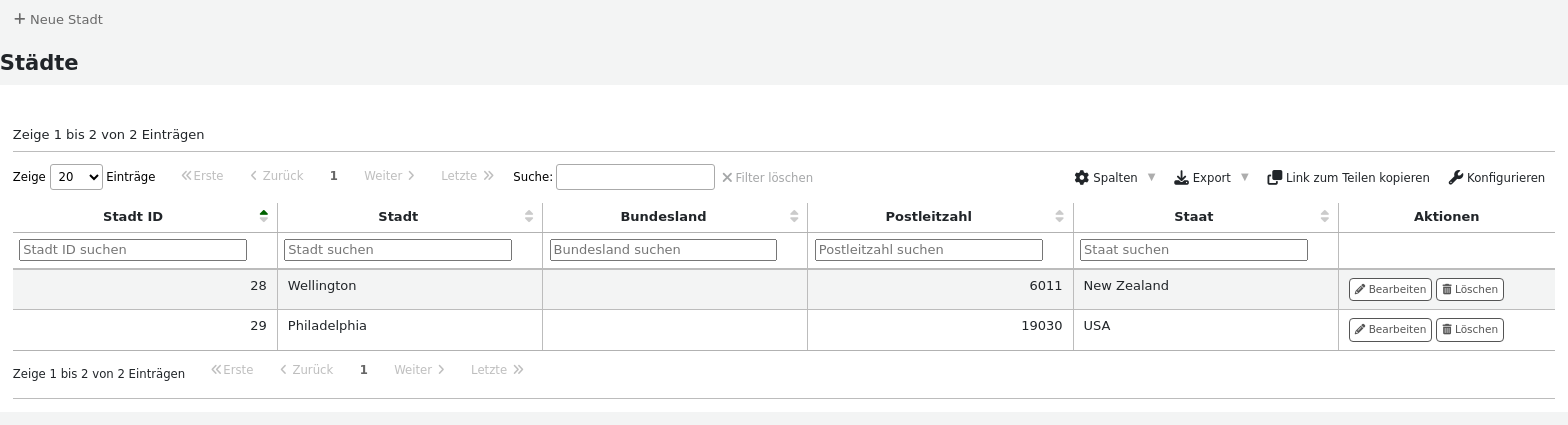Click the top Weiter pagination link
This screenshot has width=1568, height=425.
pos(388,176)
